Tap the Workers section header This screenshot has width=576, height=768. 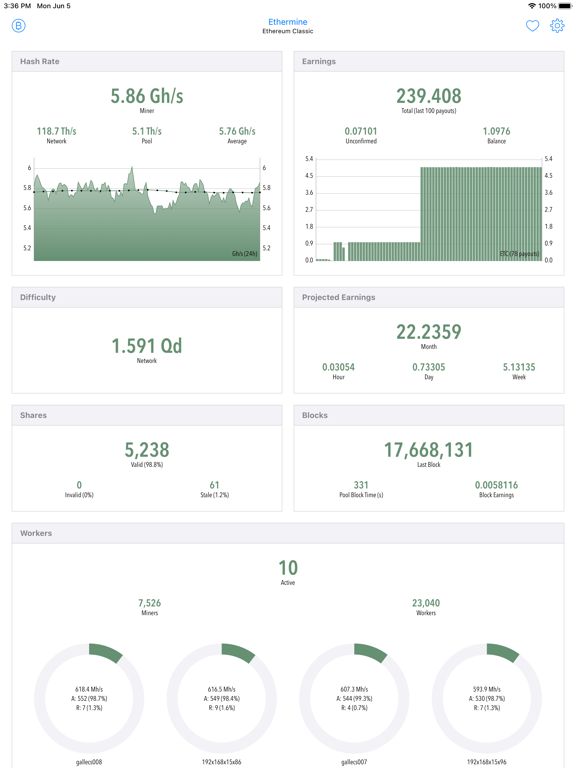tap(288, 533)
